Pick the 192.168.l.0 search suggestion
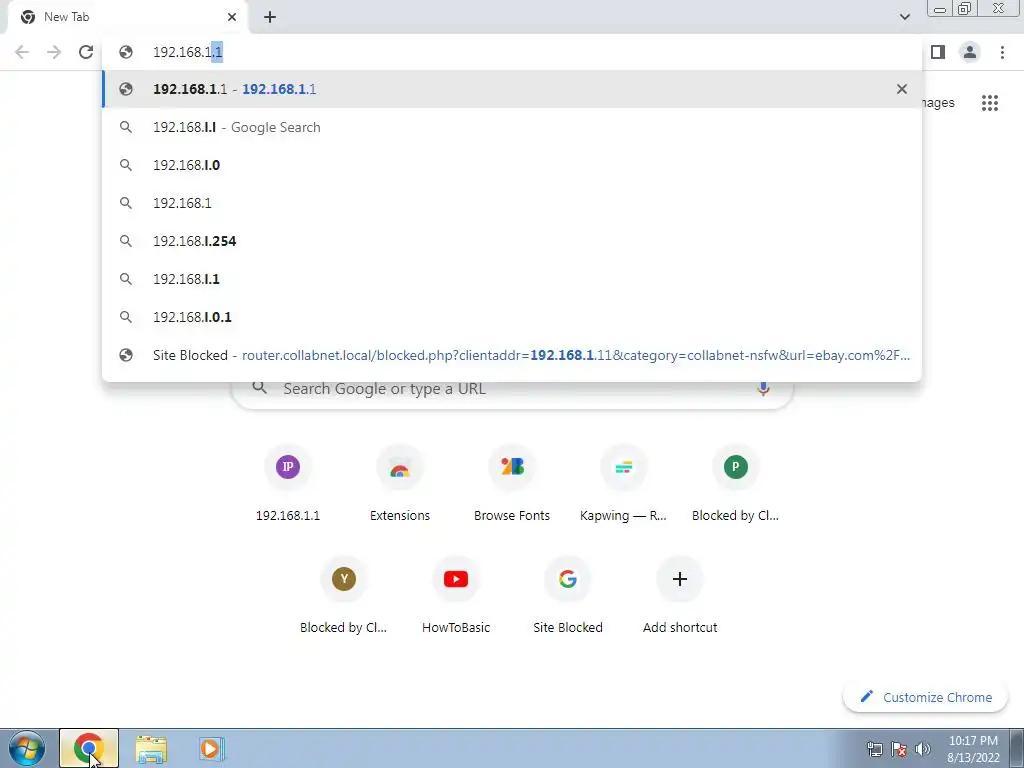1024x768 pixels. [512, 165]
